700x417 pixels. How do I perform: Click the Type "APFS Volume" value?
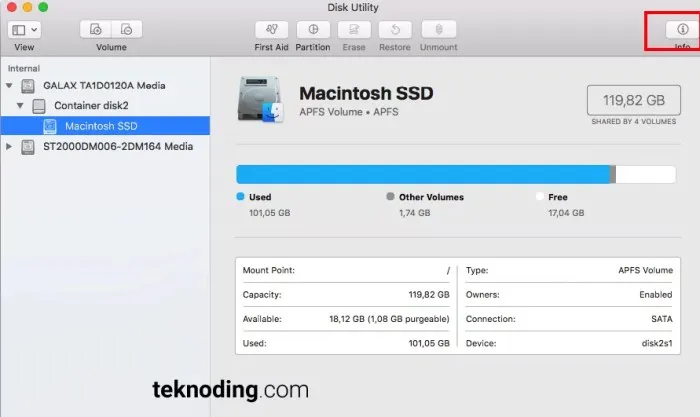coord(646,270)
